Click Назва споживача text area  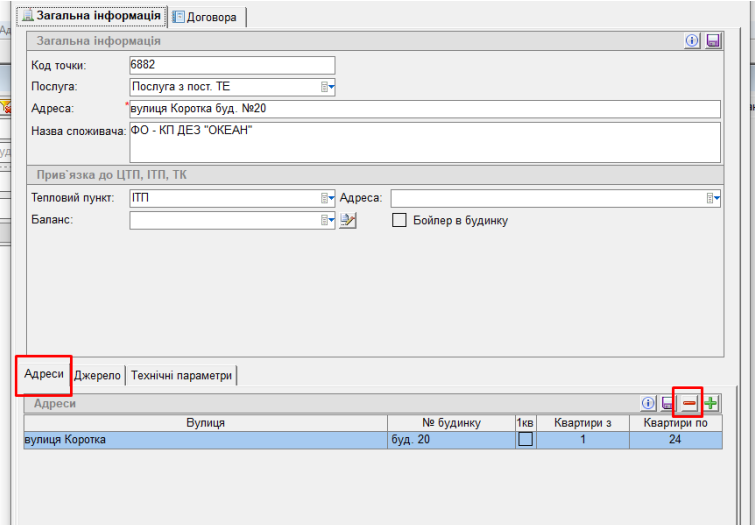424,141
